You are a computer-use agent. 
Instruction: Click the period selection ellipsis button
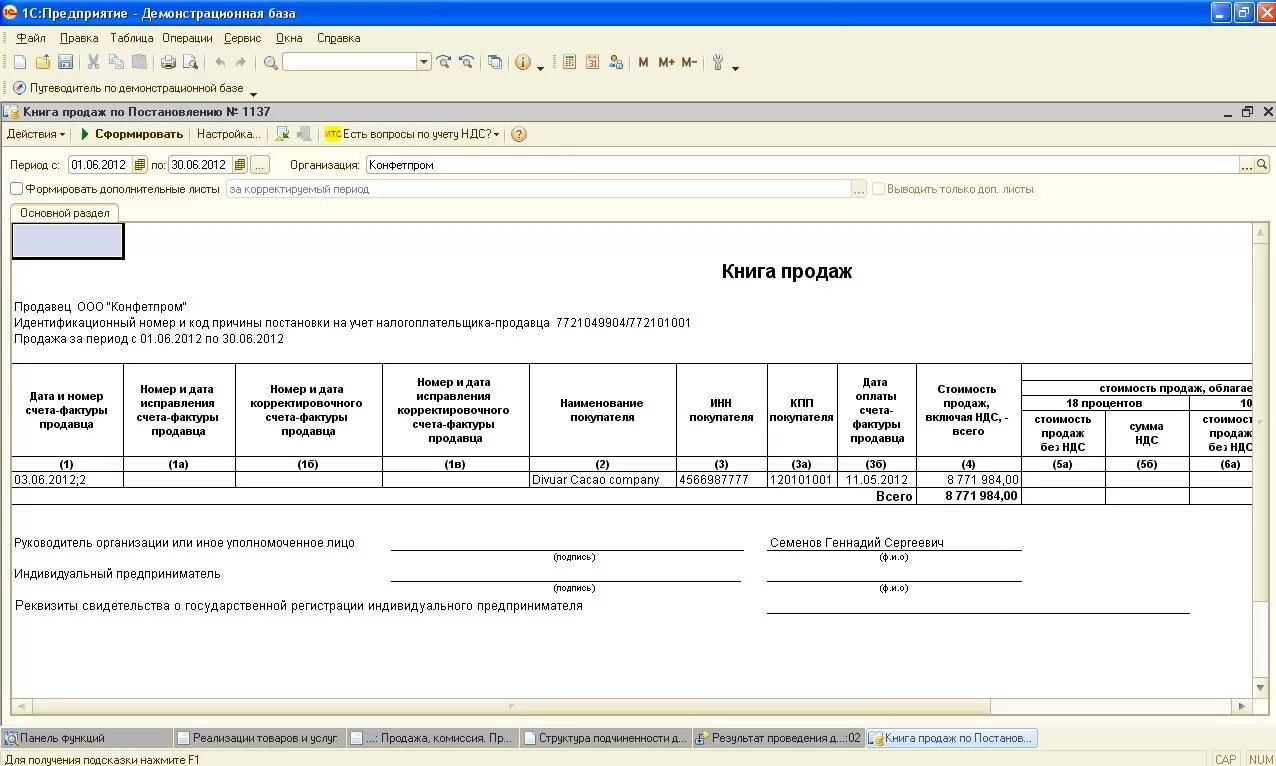pyautogui.click(x=260, y=164)
